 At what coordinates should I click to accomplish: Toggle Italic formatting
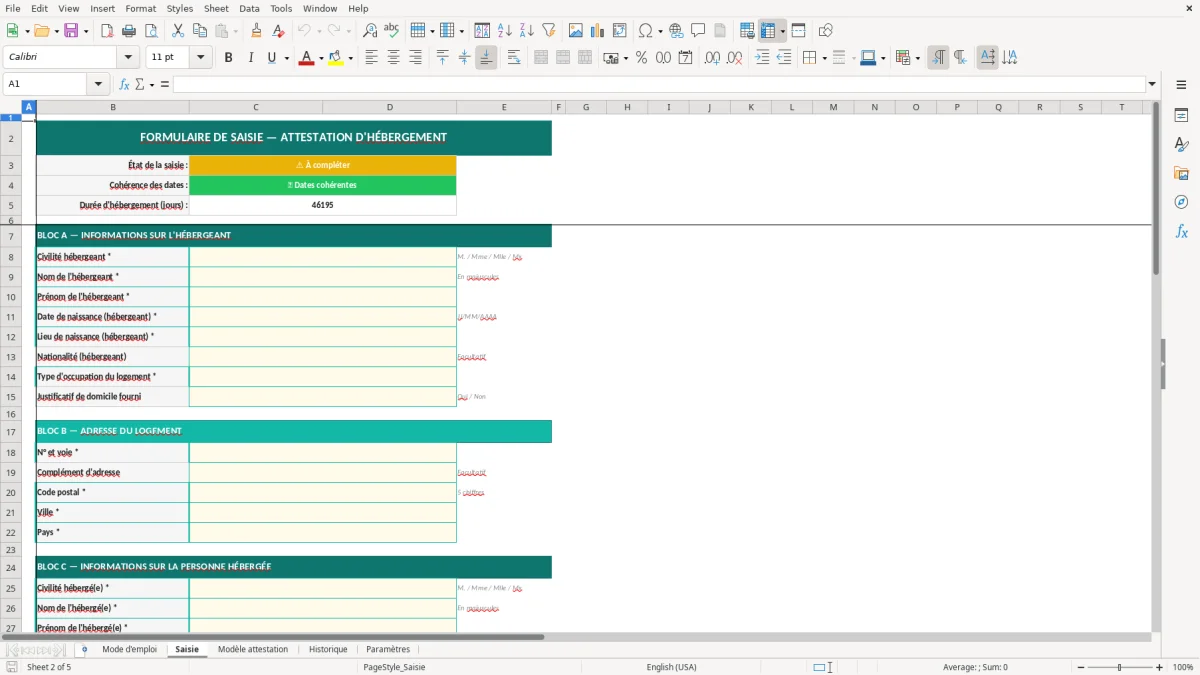click(250, 58)
